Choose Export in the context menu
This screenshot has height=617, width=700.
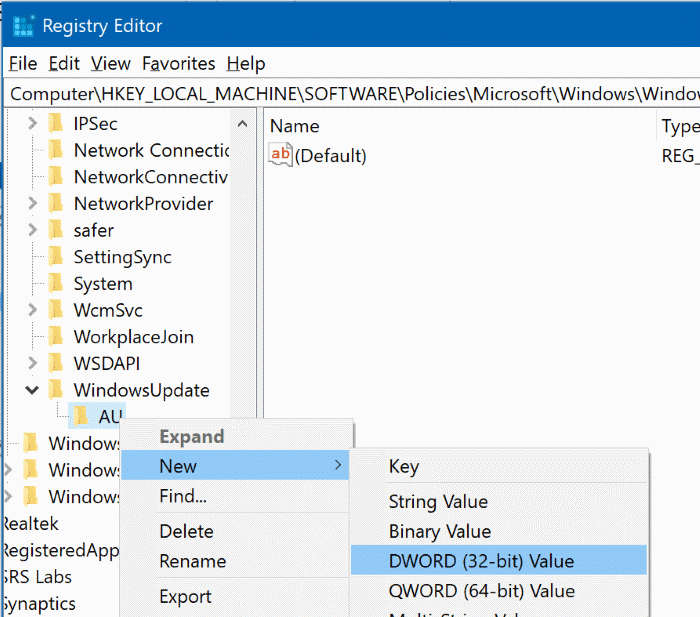pyautogui.click(x=235, y=596)
